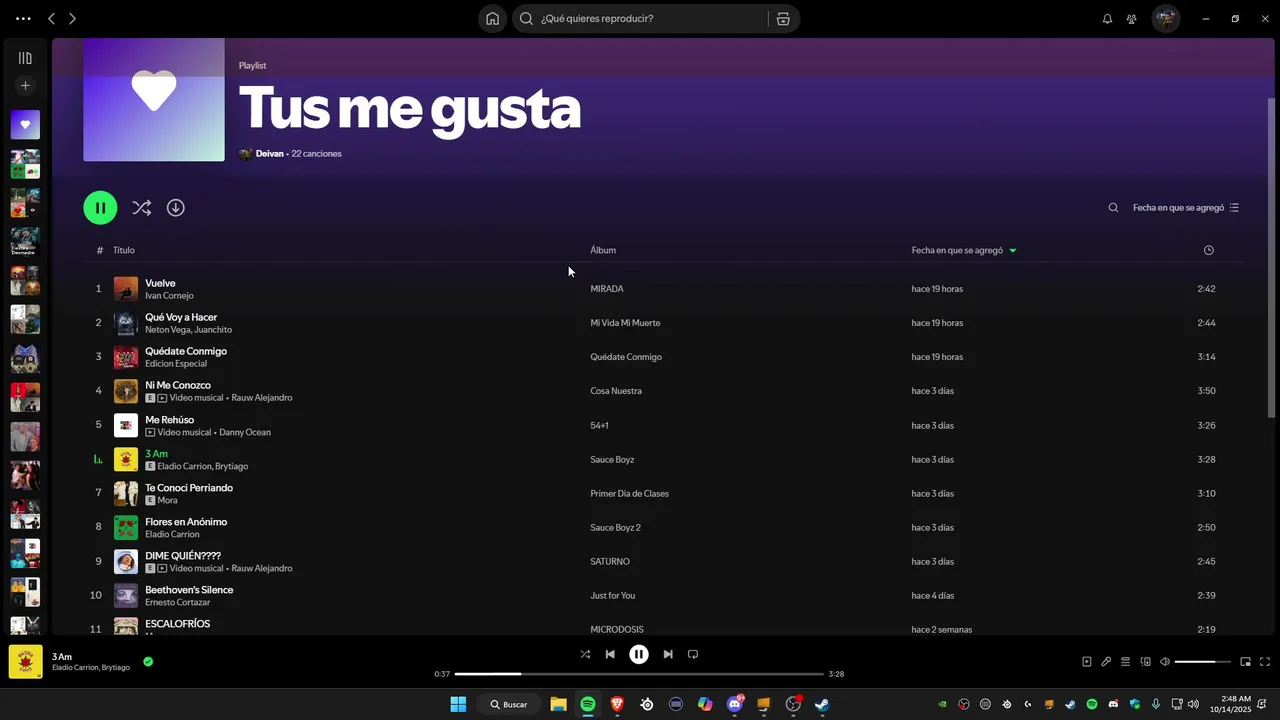Open the album Mi Vida Mi Muerte

coord(625,323)
